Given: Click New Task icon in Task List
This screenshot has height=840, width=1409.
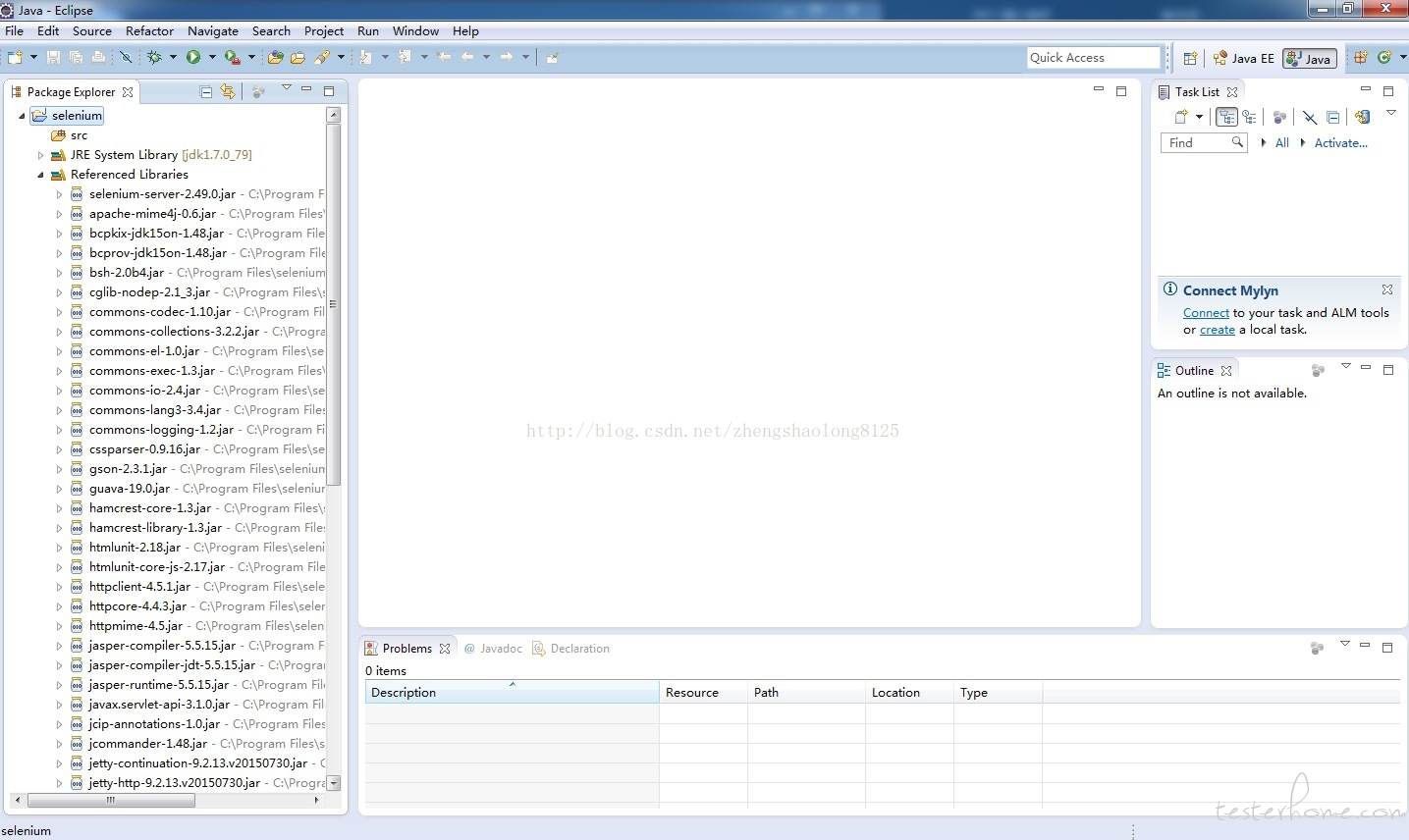Looking at the screenshot, I should click(x=1181, y=117).
